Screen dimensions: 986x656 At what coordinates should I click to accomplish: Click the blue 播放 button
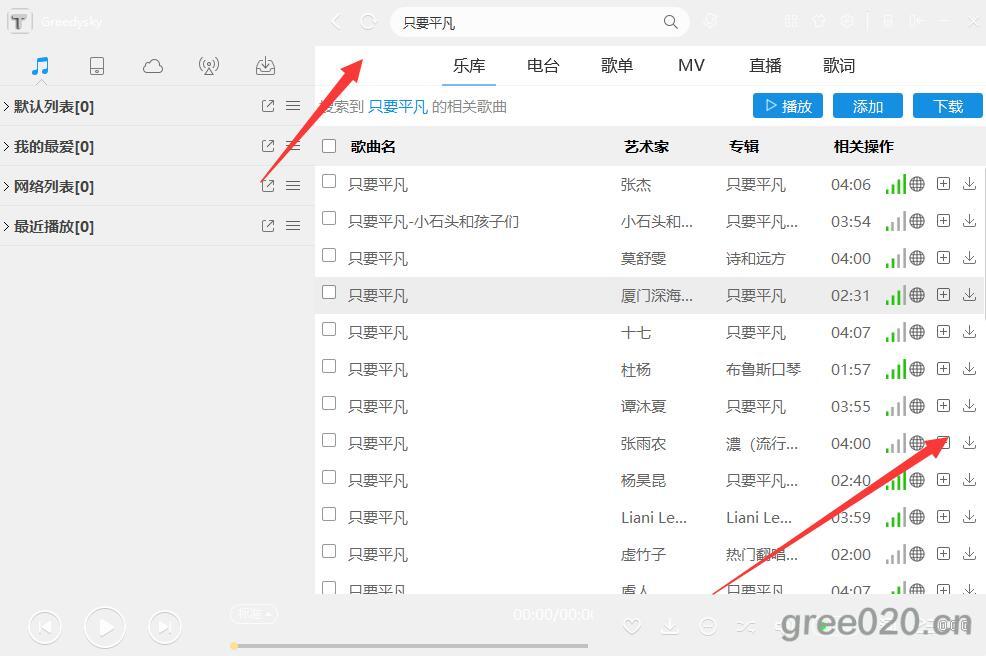pos(788,106)
